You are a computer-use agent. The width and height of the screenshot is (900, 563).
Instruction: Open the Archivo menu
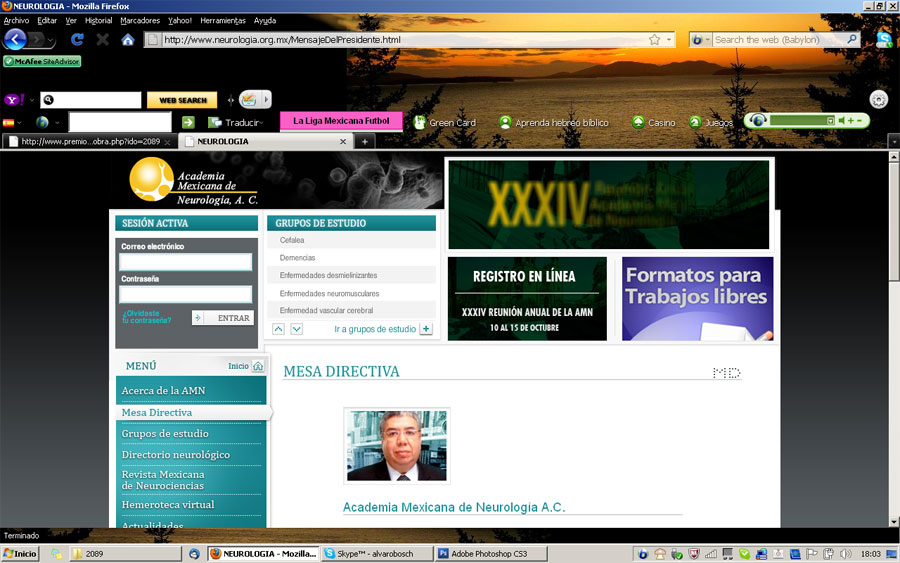click(16, 20)
